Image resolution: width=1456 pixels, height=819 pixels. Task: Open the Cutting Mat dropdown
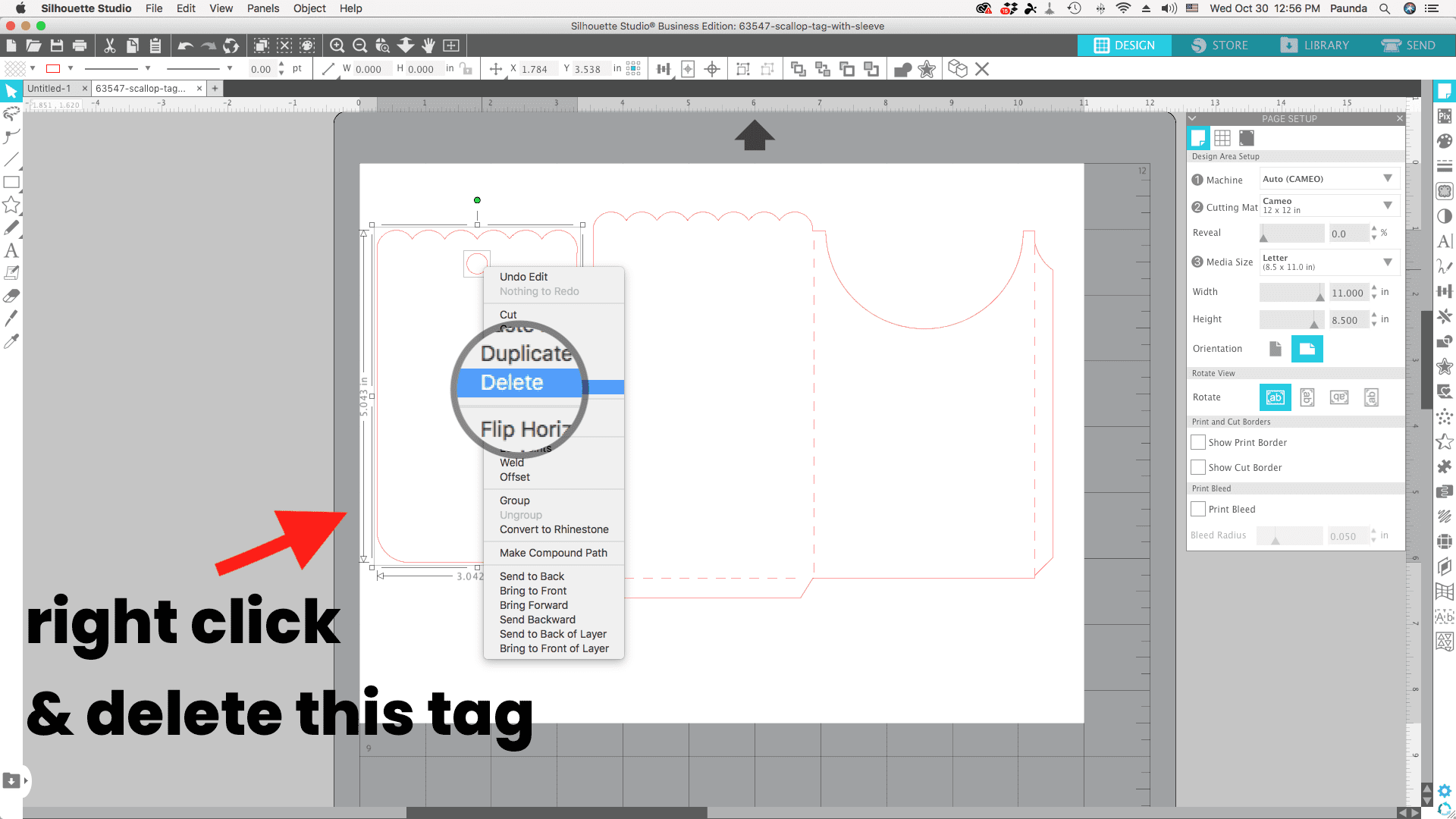point(1327,206)
